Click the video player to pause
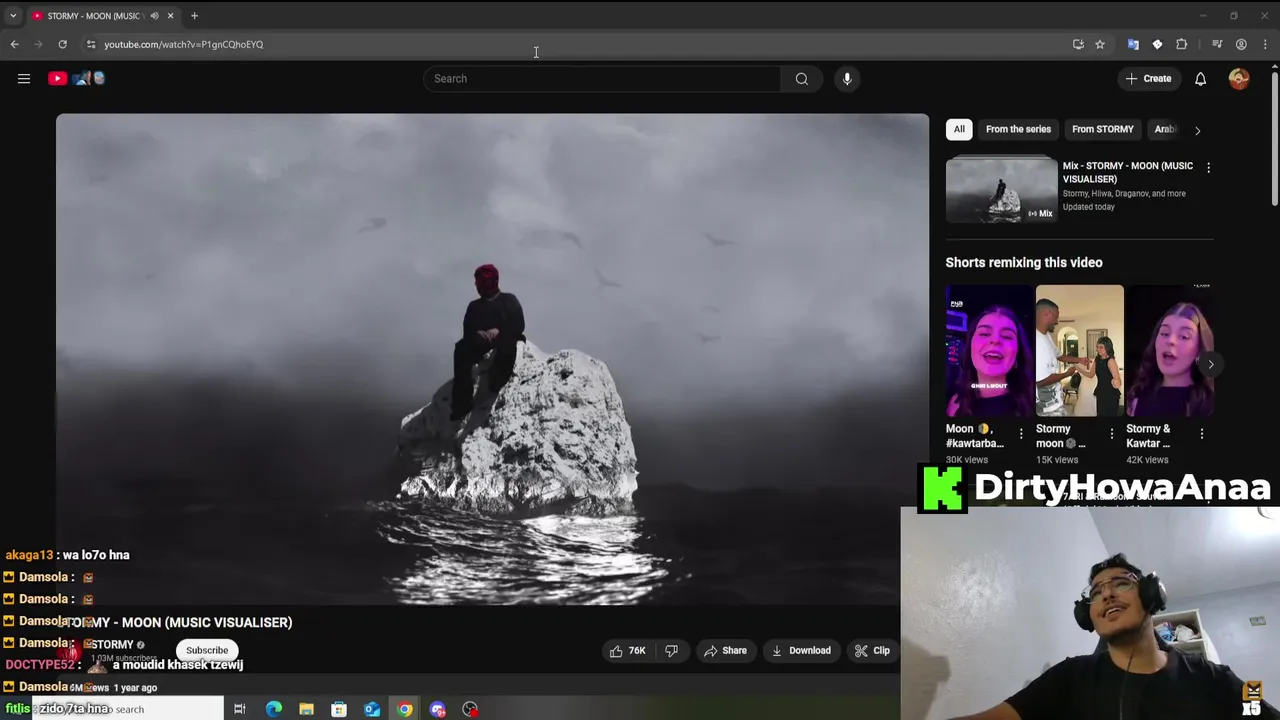Viewport: 1280px width, 720px height. click(x=492, y=359)
